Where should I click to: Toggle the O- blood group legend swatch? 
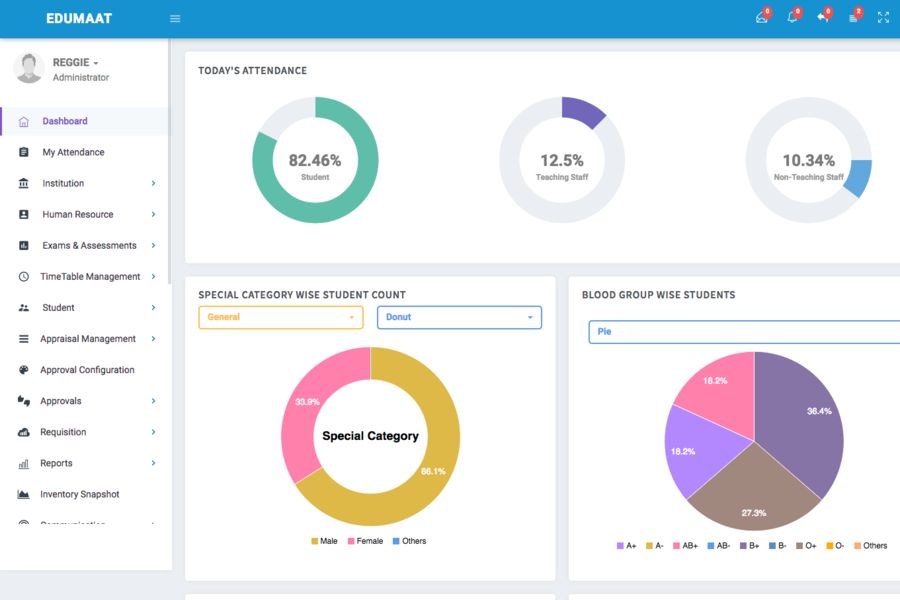point(829,545)
